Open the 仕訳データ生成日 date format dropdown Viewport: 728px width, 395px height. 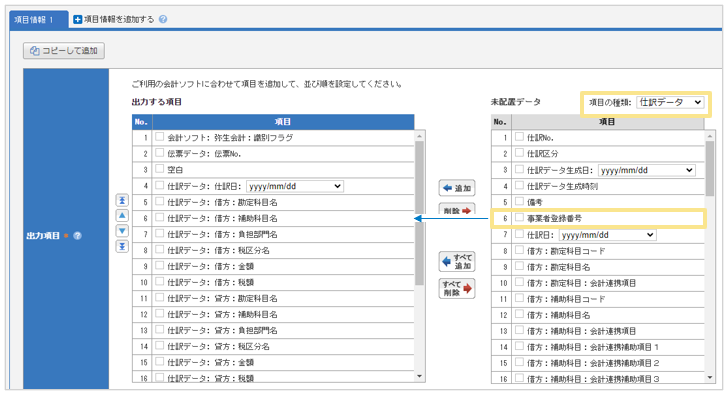[x=646, y=170]
